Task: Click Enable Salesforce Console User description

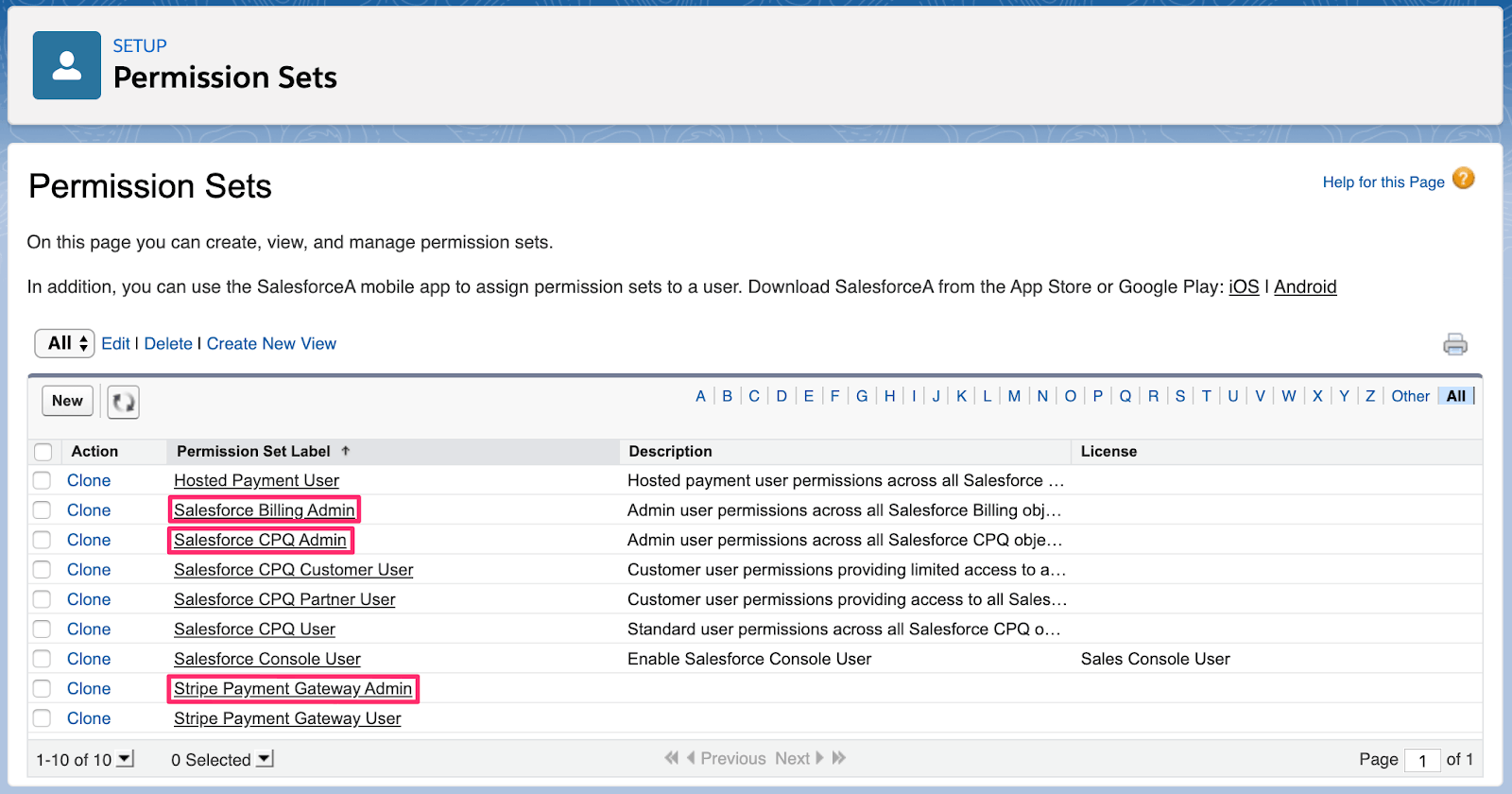Action: (749, 659)
